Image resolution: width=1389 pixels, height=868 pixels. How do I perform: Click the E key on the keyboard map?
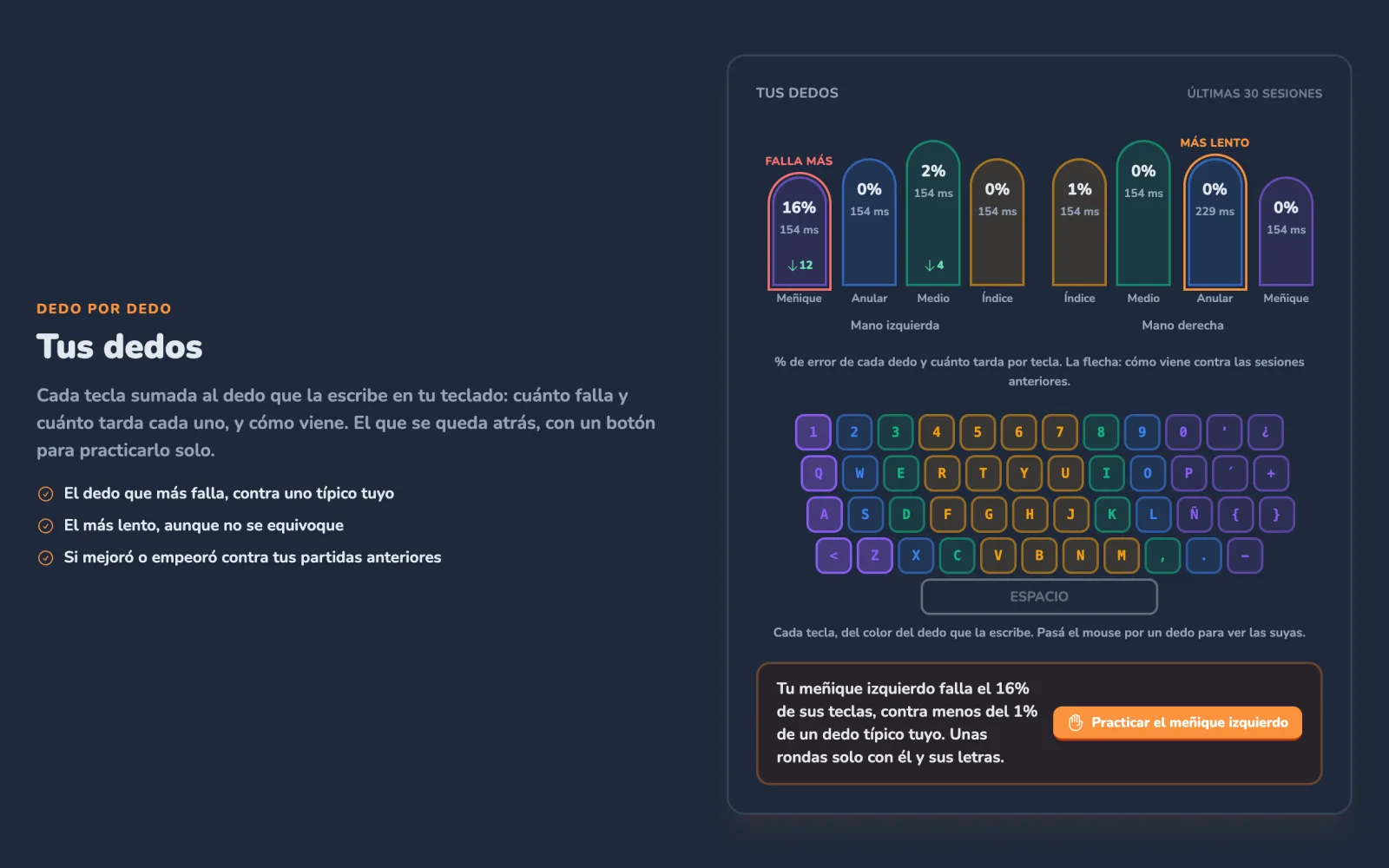click(x=900, y=473)
